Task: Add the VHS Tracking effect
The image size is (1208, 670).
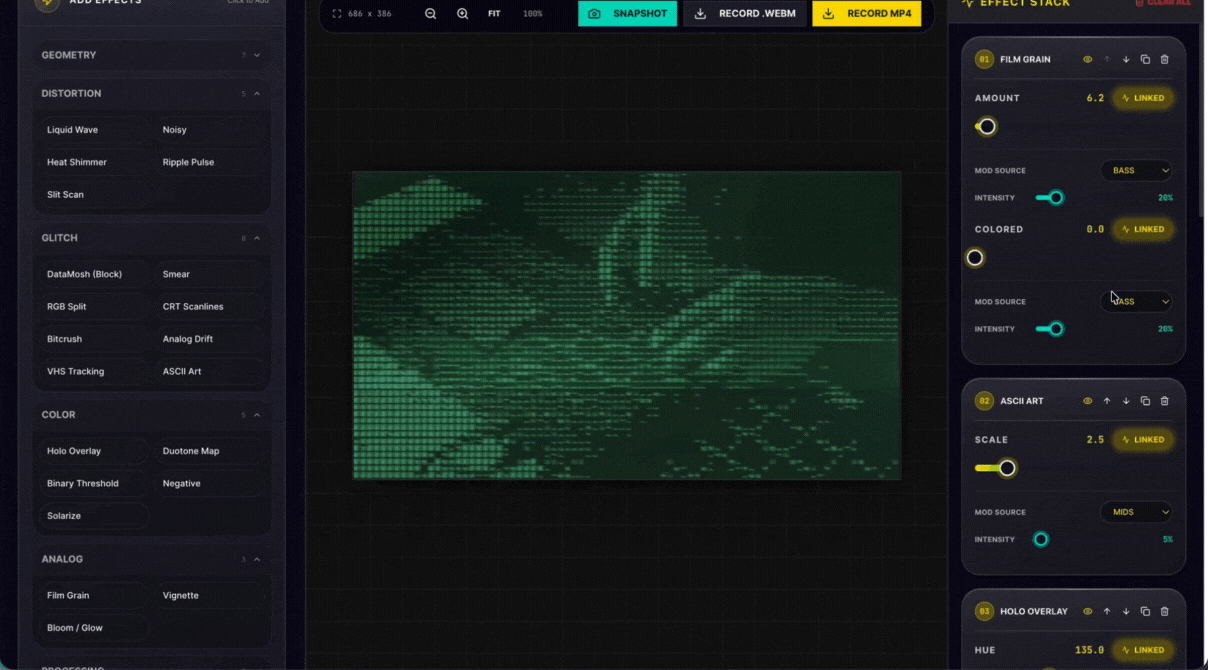Action: click(93, 371)
